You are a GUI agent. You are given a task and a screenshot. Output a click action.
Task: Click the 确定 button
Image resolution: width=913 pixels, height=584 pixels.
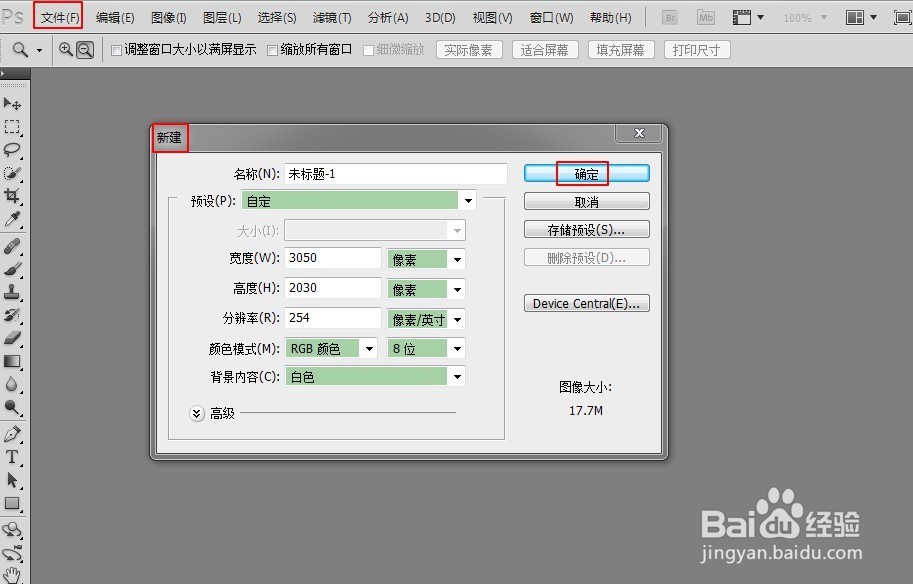585,172
